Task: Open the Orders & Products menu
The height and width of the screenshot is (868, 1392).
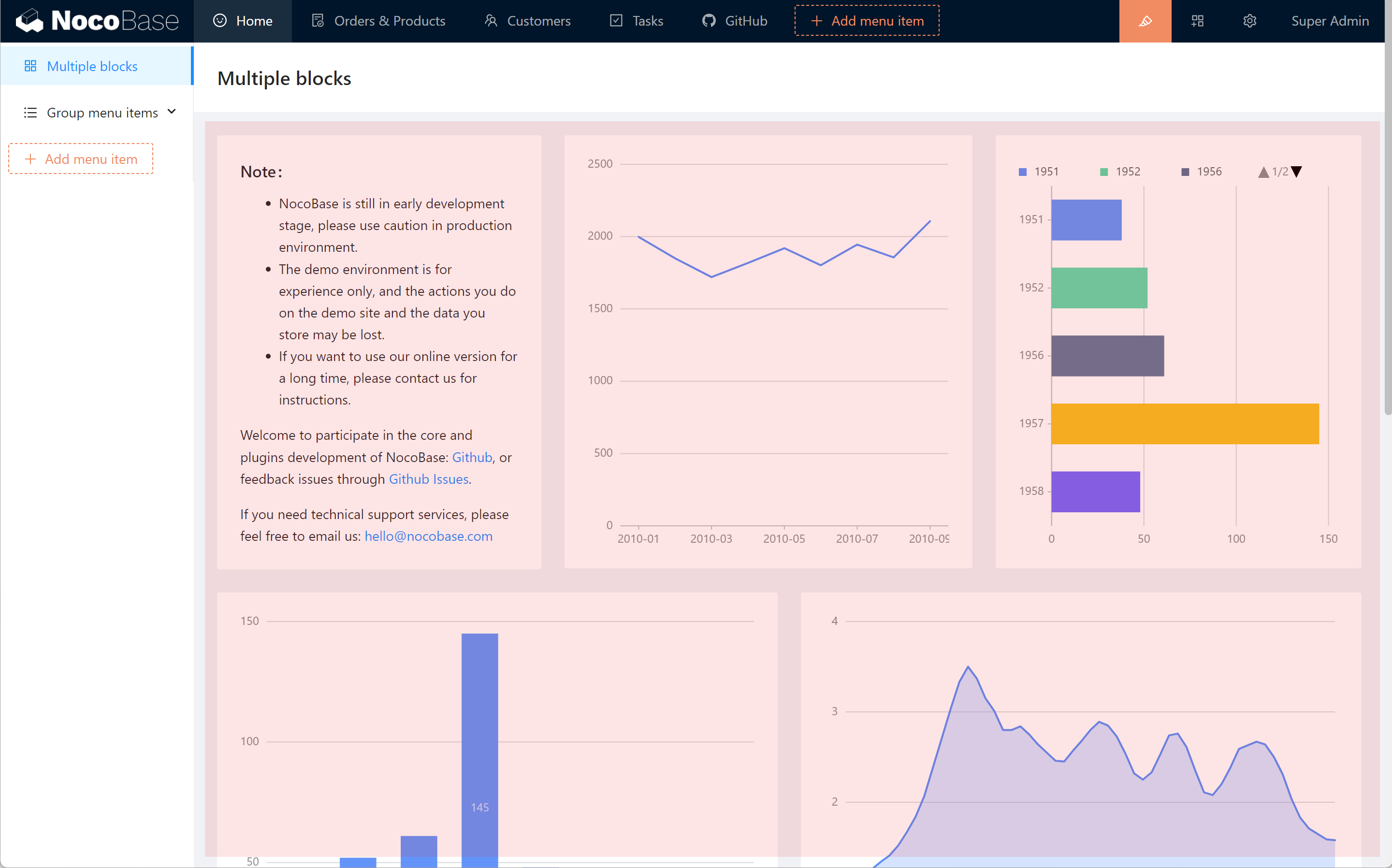Action: [x=389, y=21]
